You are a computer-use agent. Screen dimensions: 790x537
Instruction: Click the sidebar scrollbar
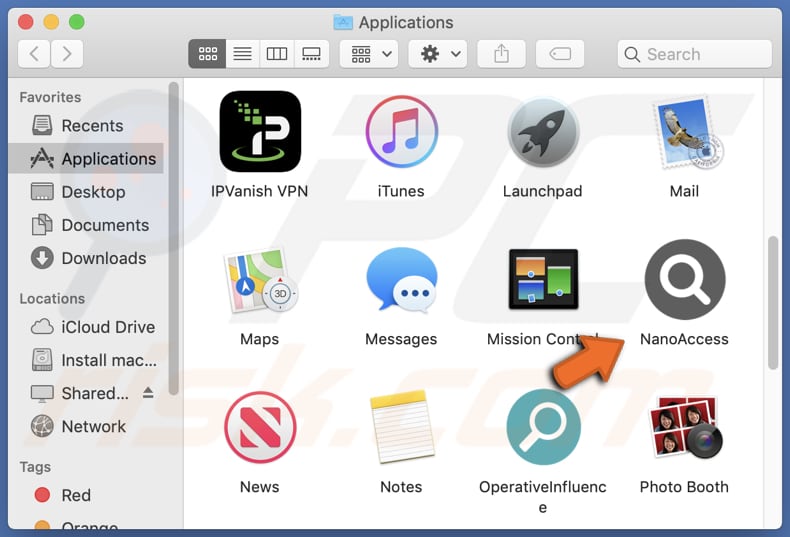pyautogui.click(x=173, y=239)
